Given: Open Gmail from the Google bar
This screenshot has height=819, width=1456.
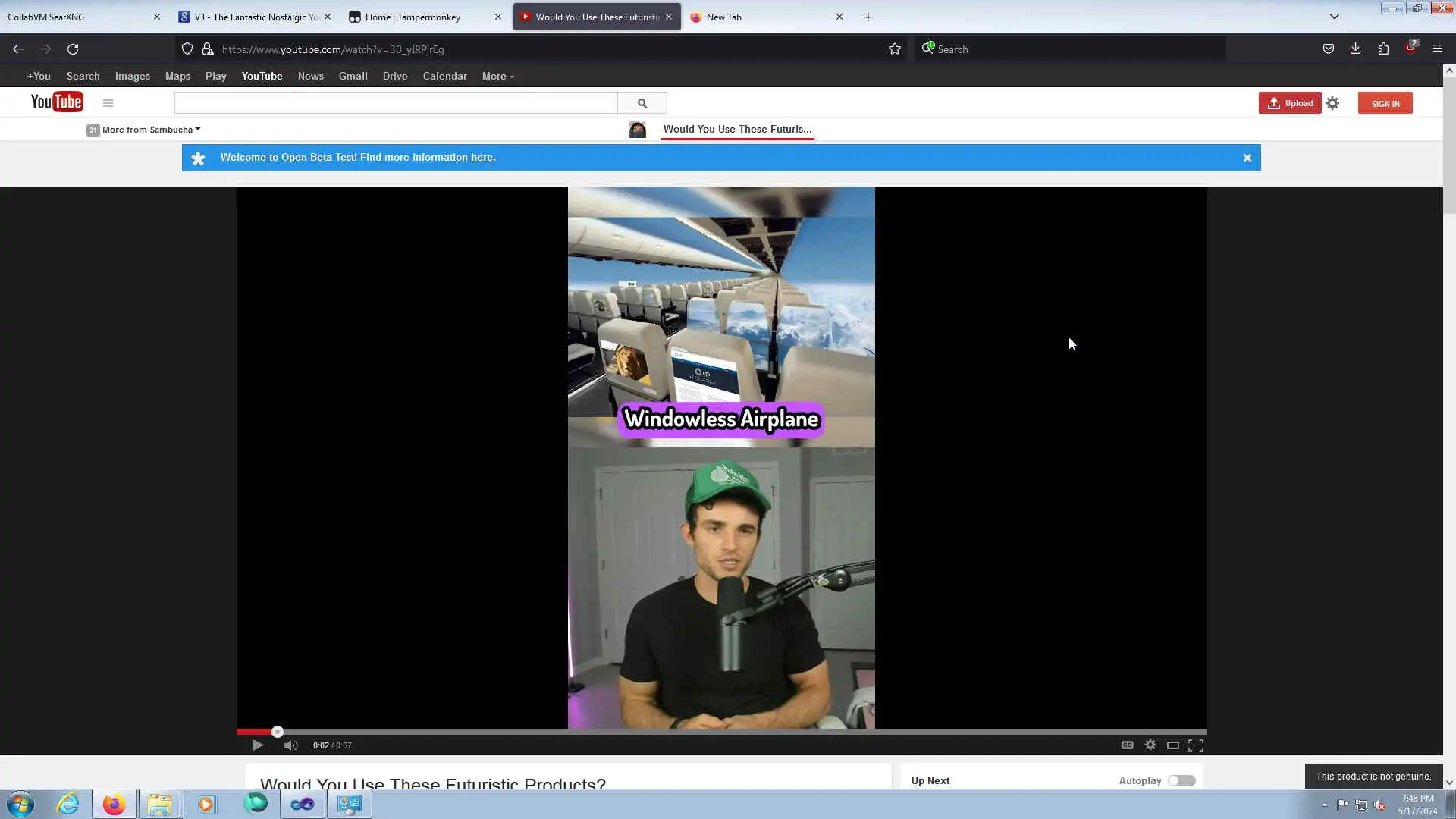Looking at the screenshot, I should [x=353, y=77].
